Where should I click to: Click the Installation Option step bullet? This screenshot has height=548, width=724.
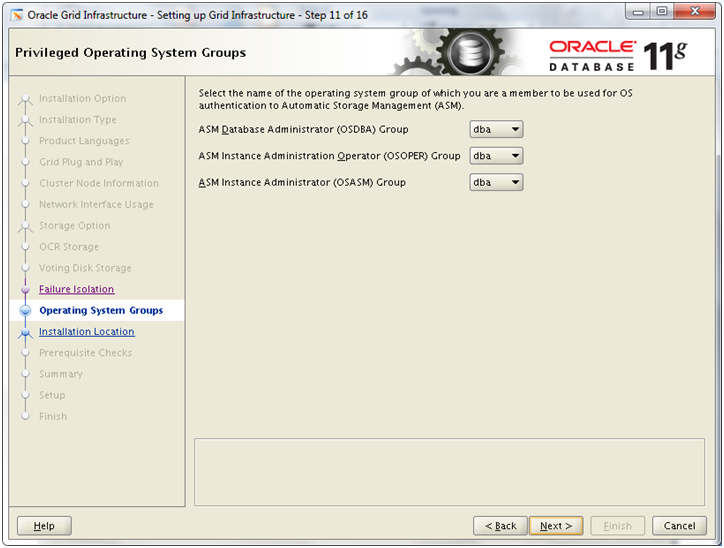click(25, 99)
